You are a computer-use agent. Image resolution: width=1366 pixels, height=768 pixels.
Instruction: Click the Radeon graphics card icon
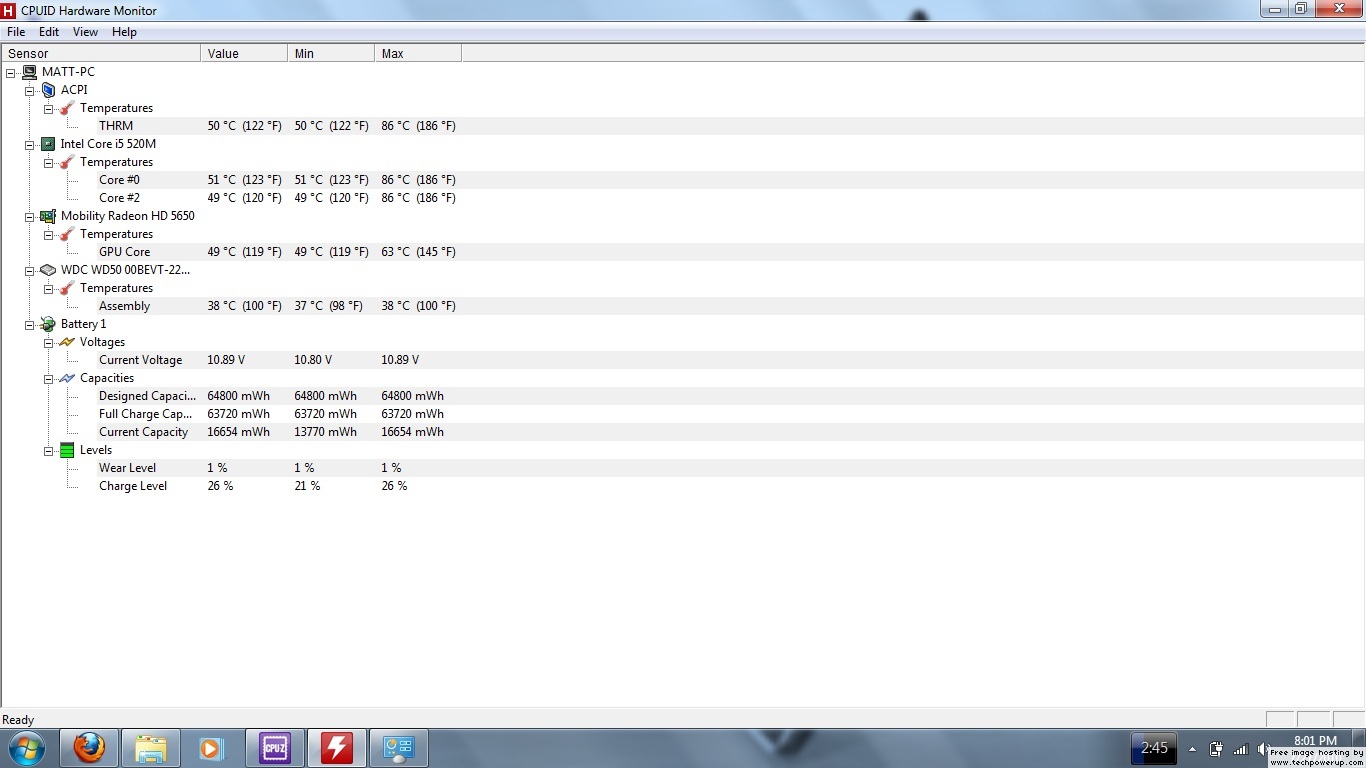click(48, 216)
